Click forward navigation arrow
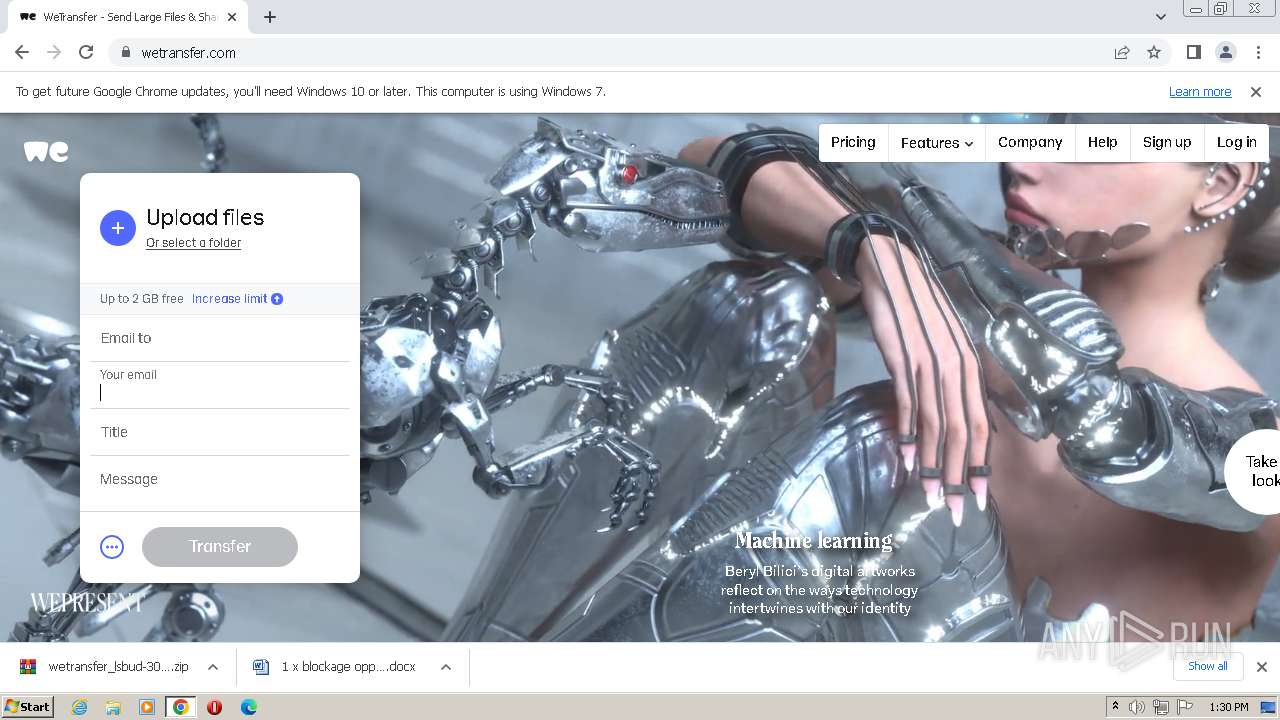The image size is (1280, 720). point(54,52)
